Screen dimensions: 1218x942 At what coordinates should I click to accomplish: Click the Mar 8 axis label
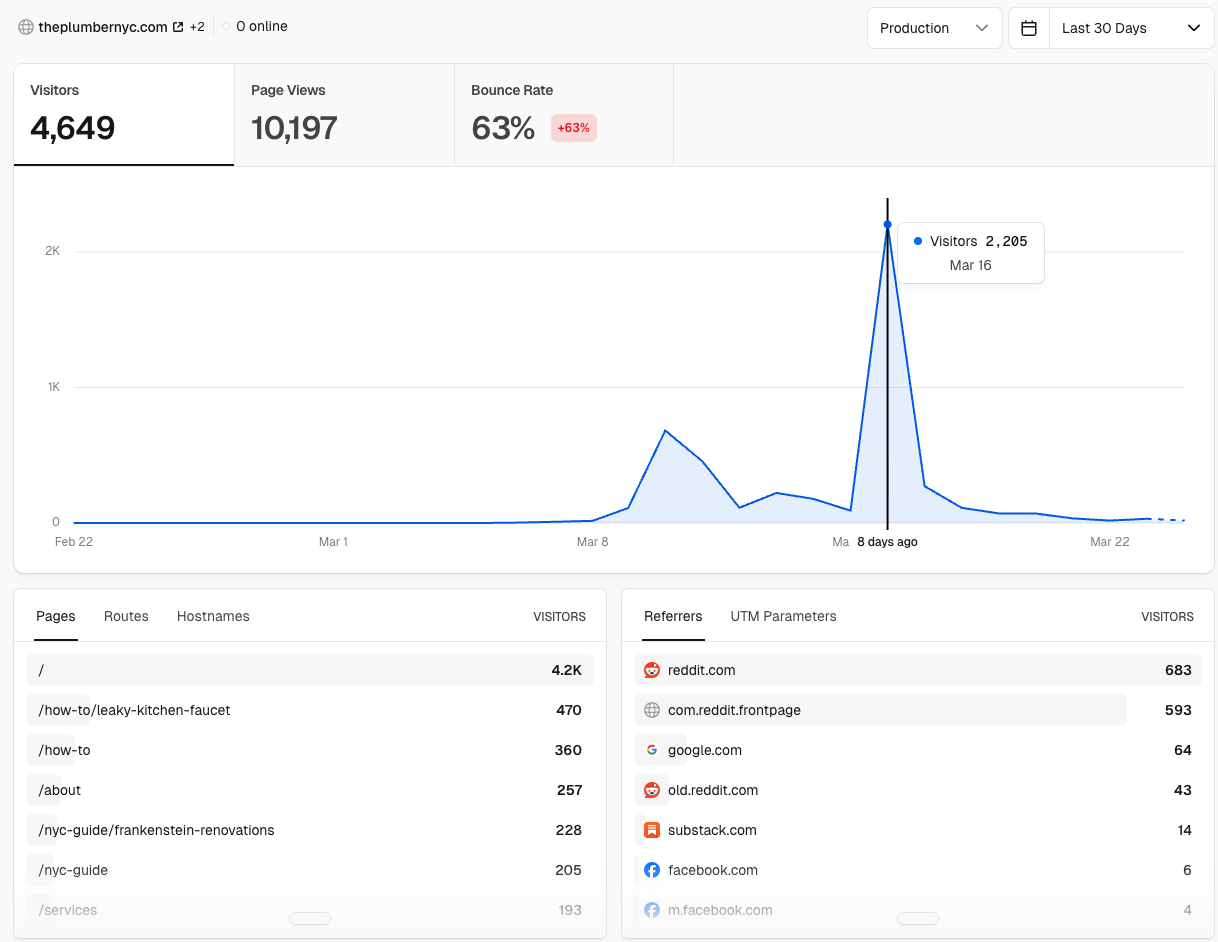[x=593, y=542]
